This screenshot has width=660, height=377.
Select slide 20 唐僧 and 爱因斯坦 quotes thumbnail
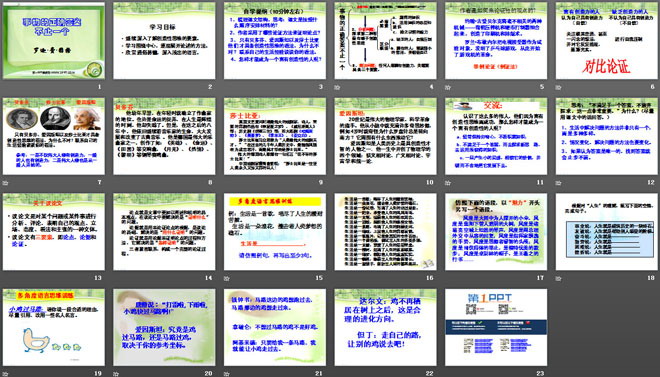(x=164, y=327)
